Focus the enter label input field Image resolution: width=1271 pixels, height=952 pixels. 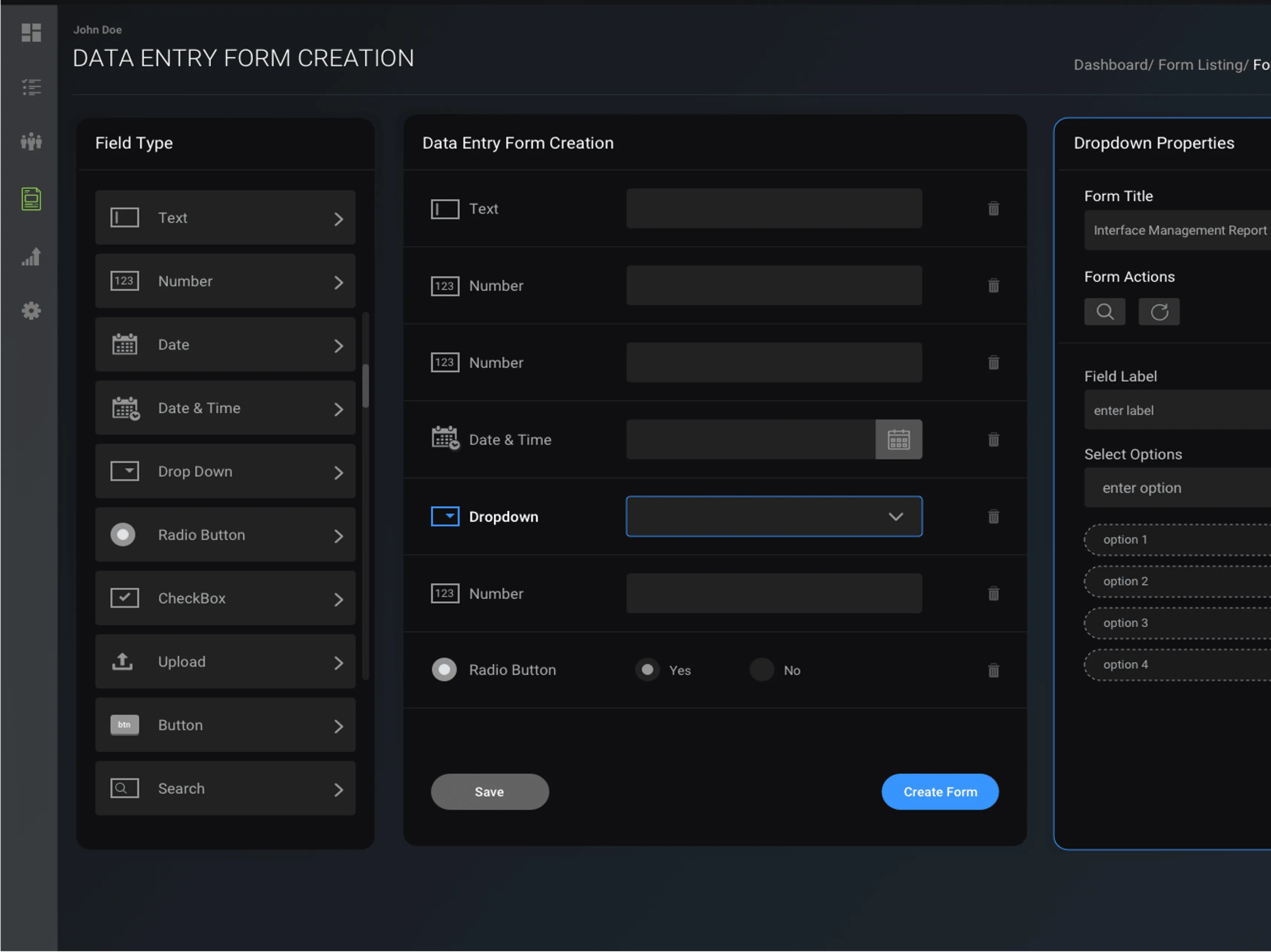point(1177,410)
